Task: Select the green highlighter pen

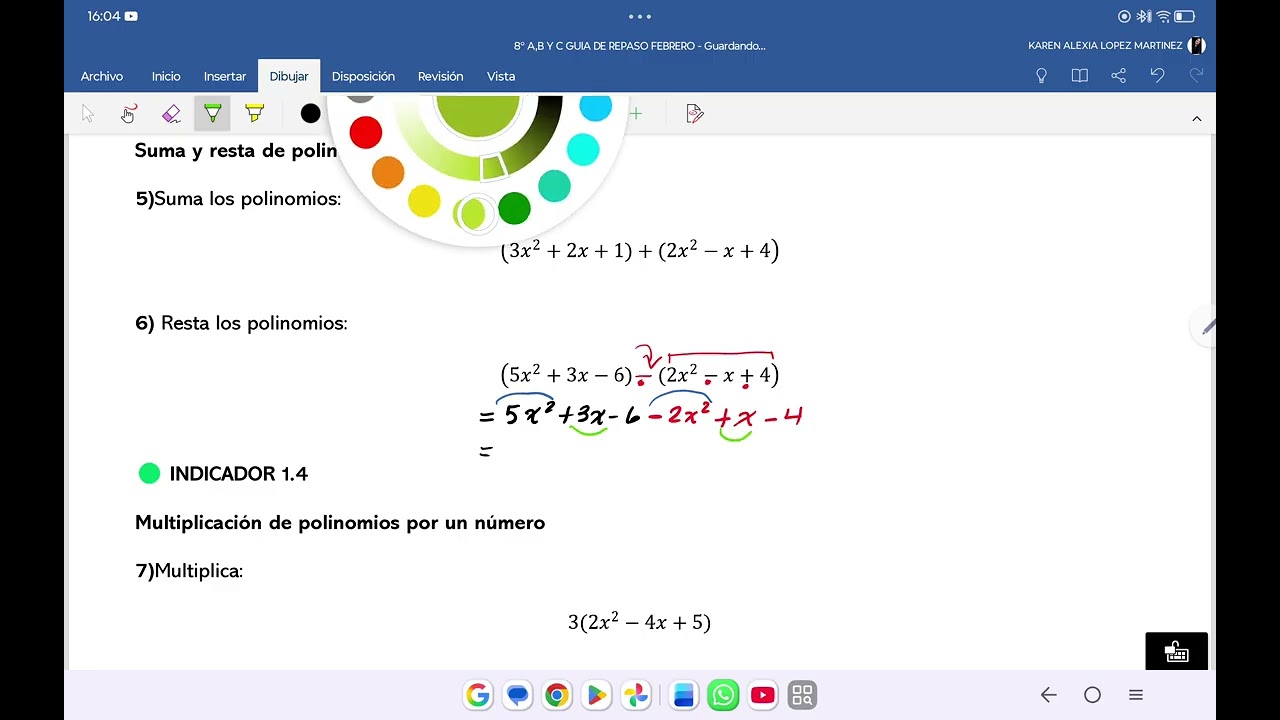Action: point(212,114)
